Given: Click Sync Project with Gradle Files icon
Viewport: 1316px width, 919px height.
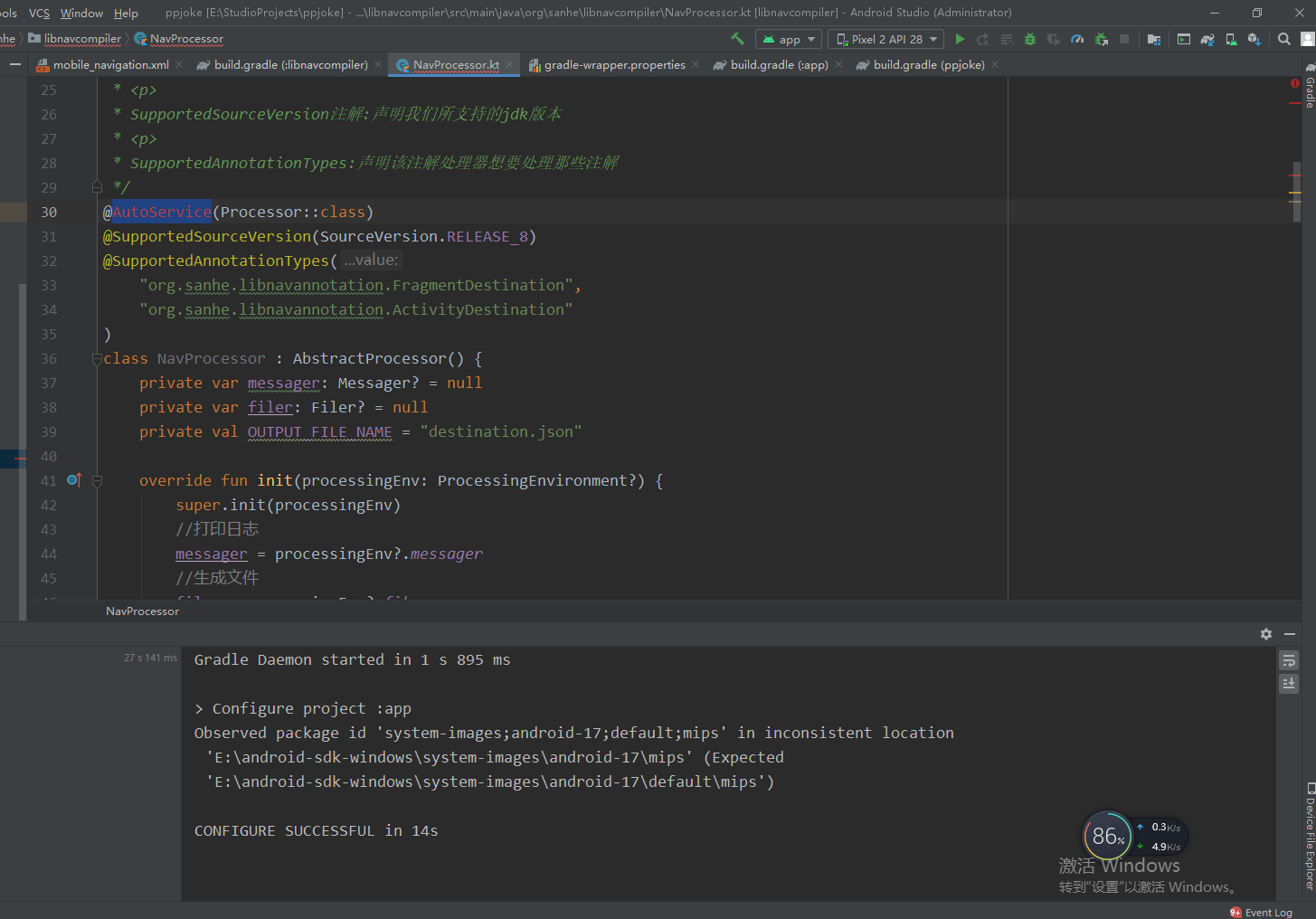Looking at the screenshot, I should coord(1207,39).
